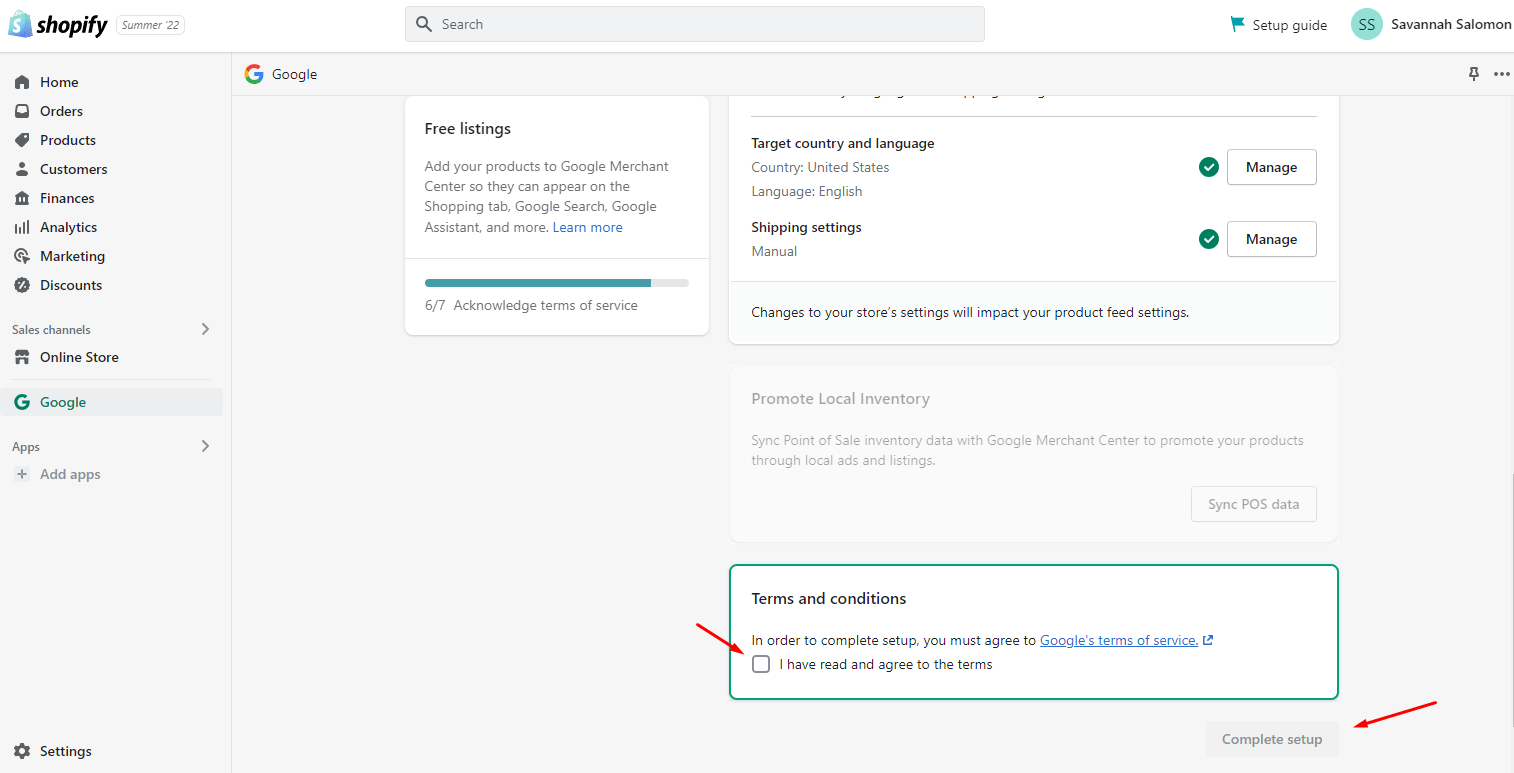Click the plus icon beside Add apps
The height and width of the screenshot is (773, 1514).
pyautogui.click(x=22, y=474)
